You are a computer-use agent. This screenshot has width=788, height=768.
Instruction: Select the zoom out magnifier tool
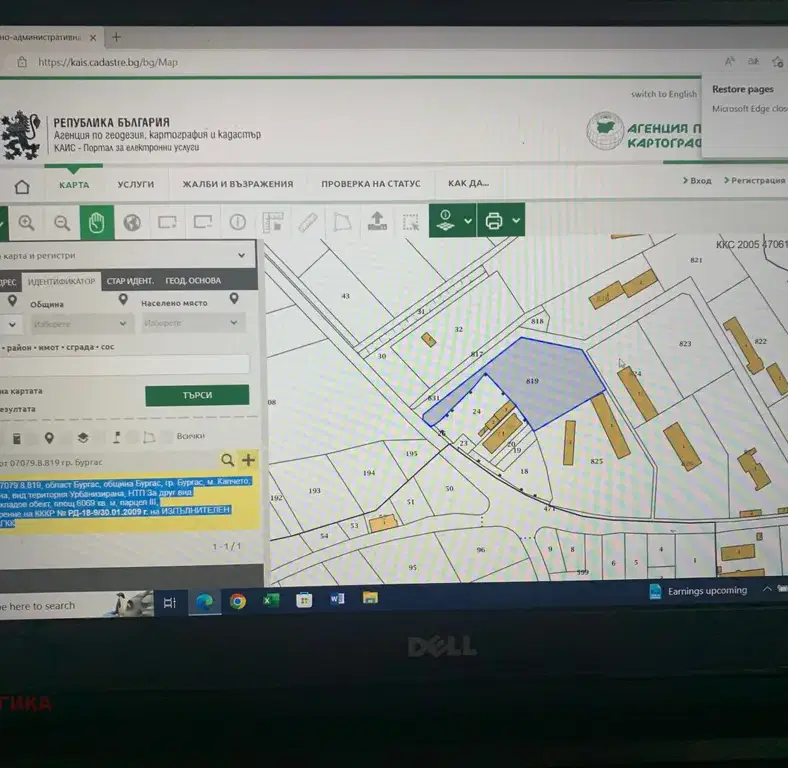[x=62, y=223]
